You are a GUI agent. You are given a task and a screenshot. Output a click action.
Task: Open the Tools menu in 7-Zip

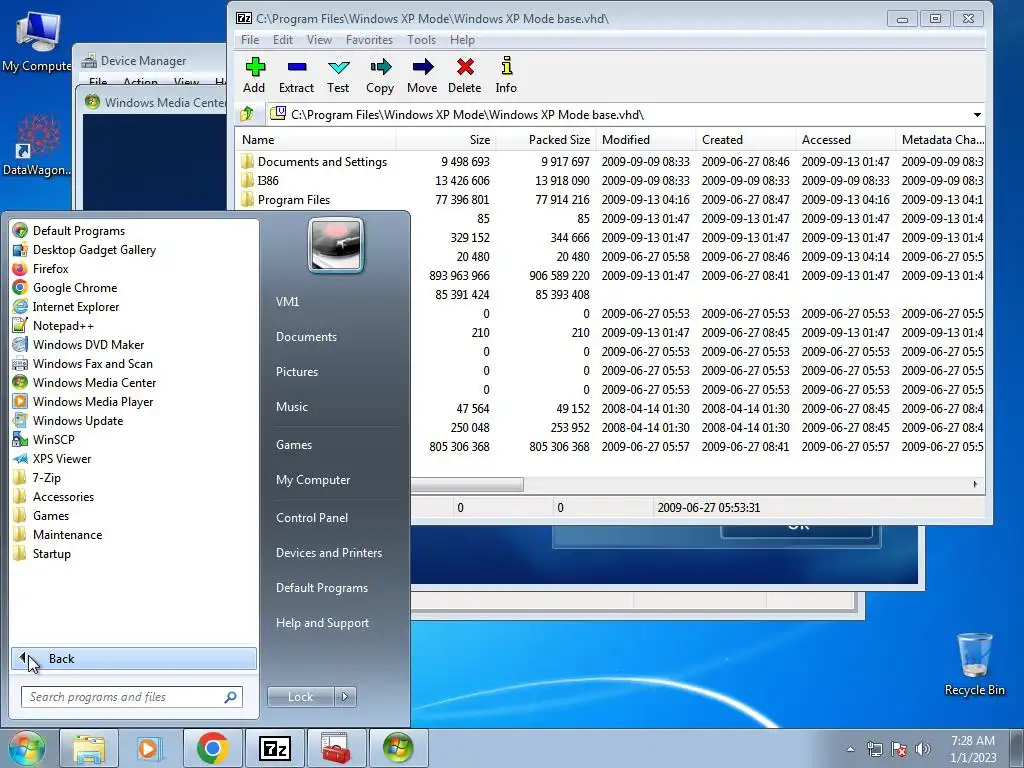click(421, 40)
